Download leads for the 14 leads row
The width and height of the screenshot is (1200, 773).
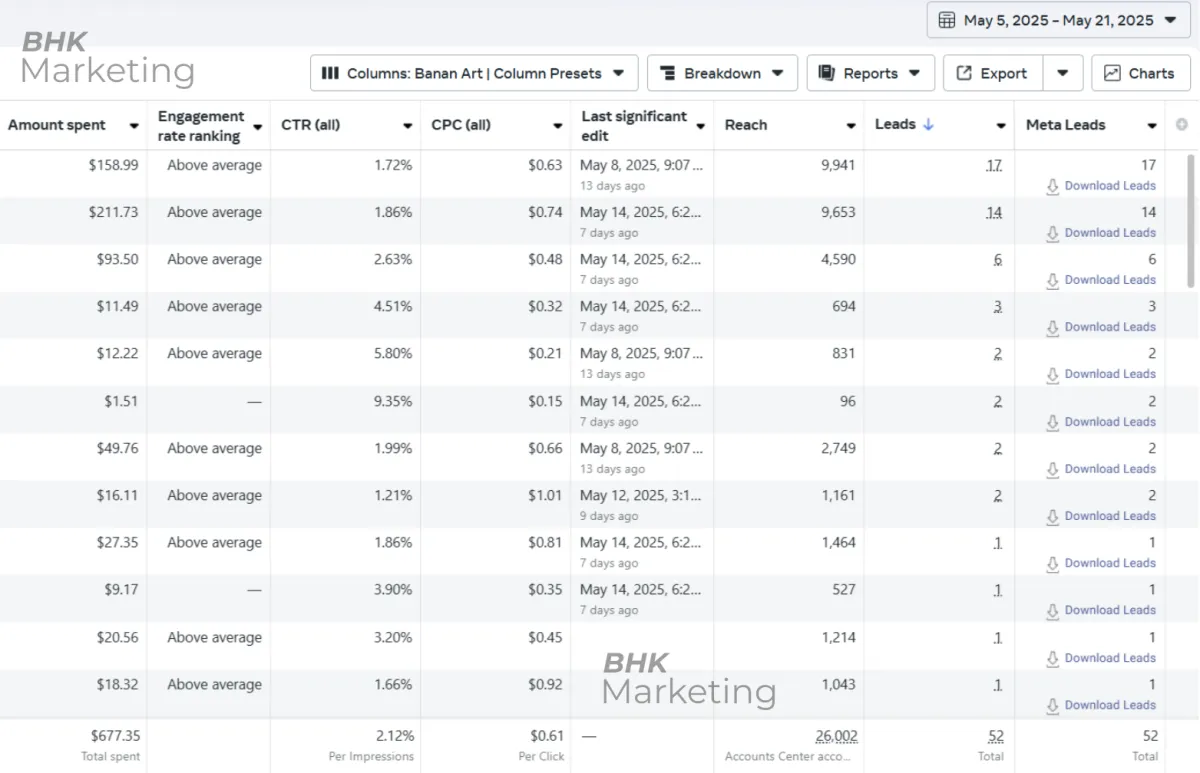point(1109,233)
